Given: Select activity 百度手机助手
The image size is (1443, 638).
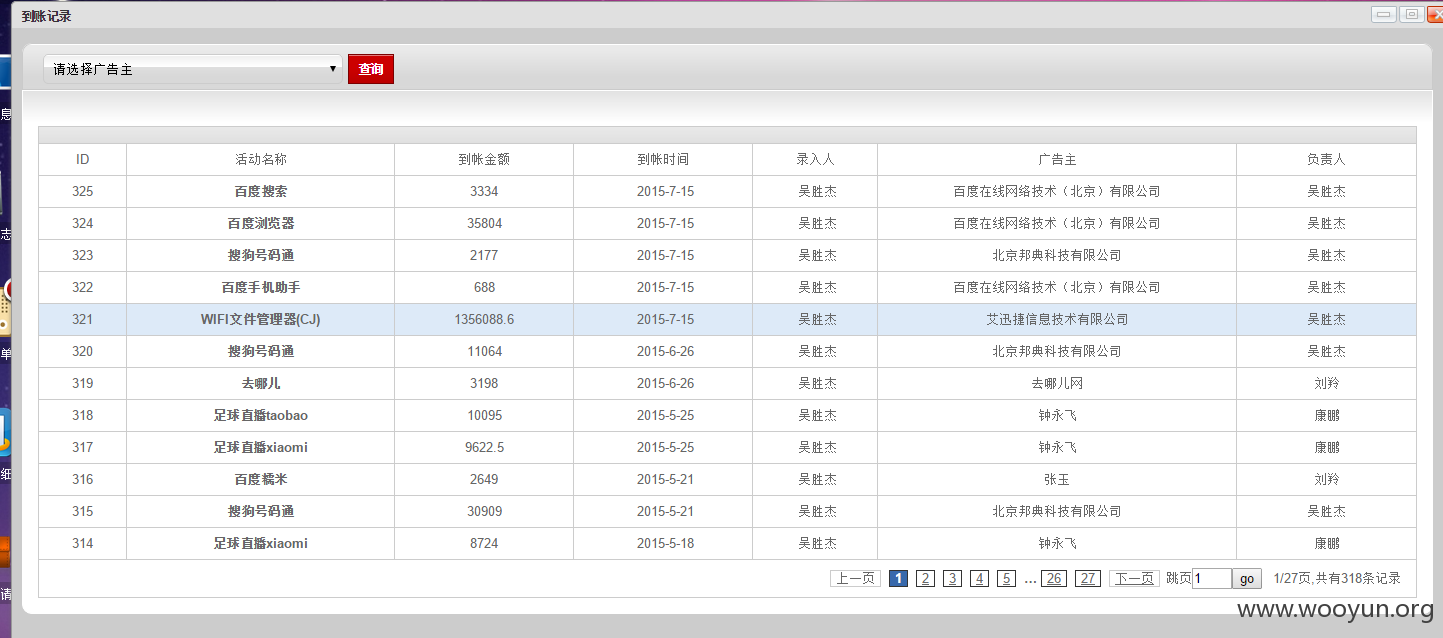Looking at the screenshot, I should pyautogui.click(x=261, y=287).
